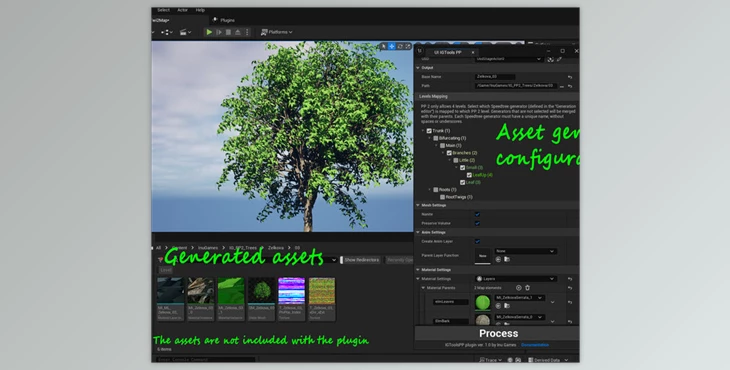Open the MI_ZelkovaSerrata_1 material dropdown
Screen dimensions: 730x370
(519, 298)
